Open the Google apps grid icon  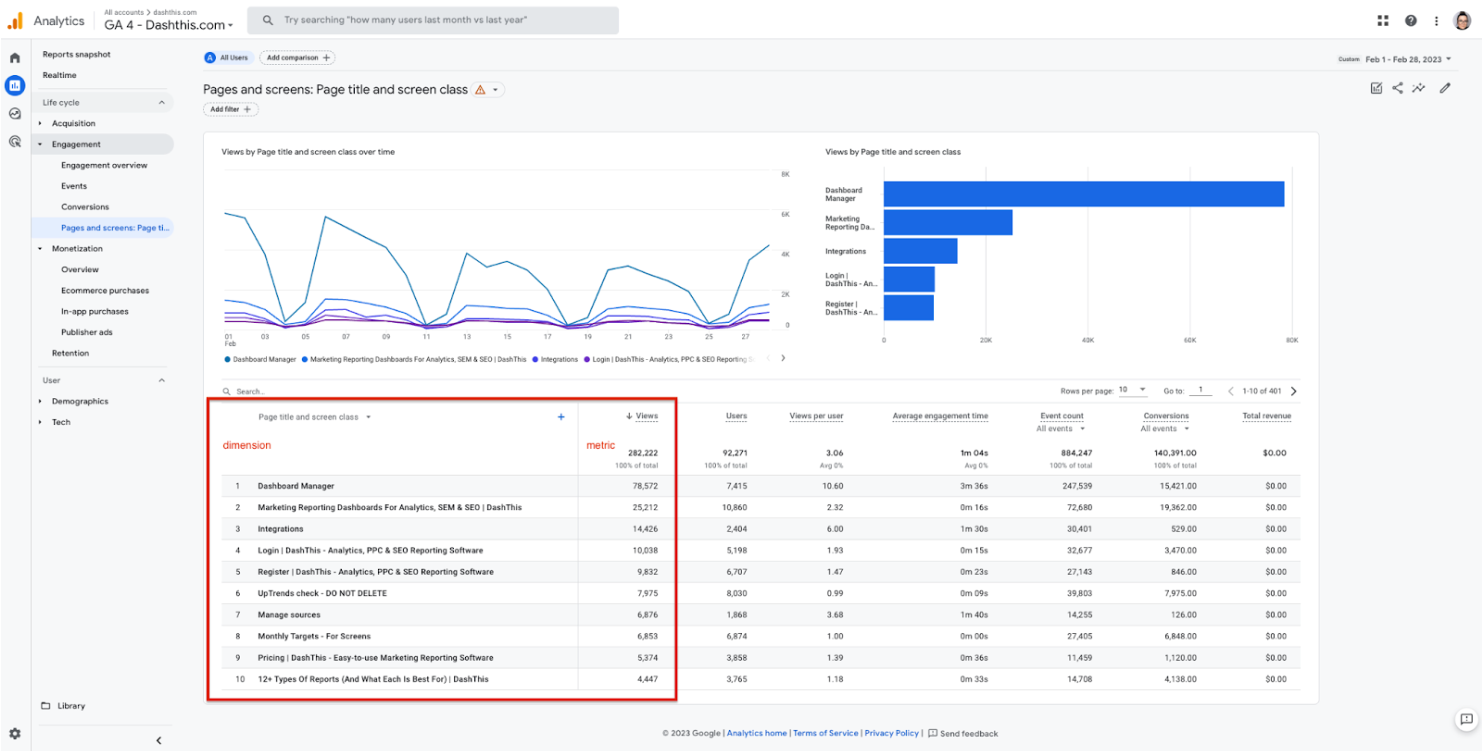[x=1383, y=20]
